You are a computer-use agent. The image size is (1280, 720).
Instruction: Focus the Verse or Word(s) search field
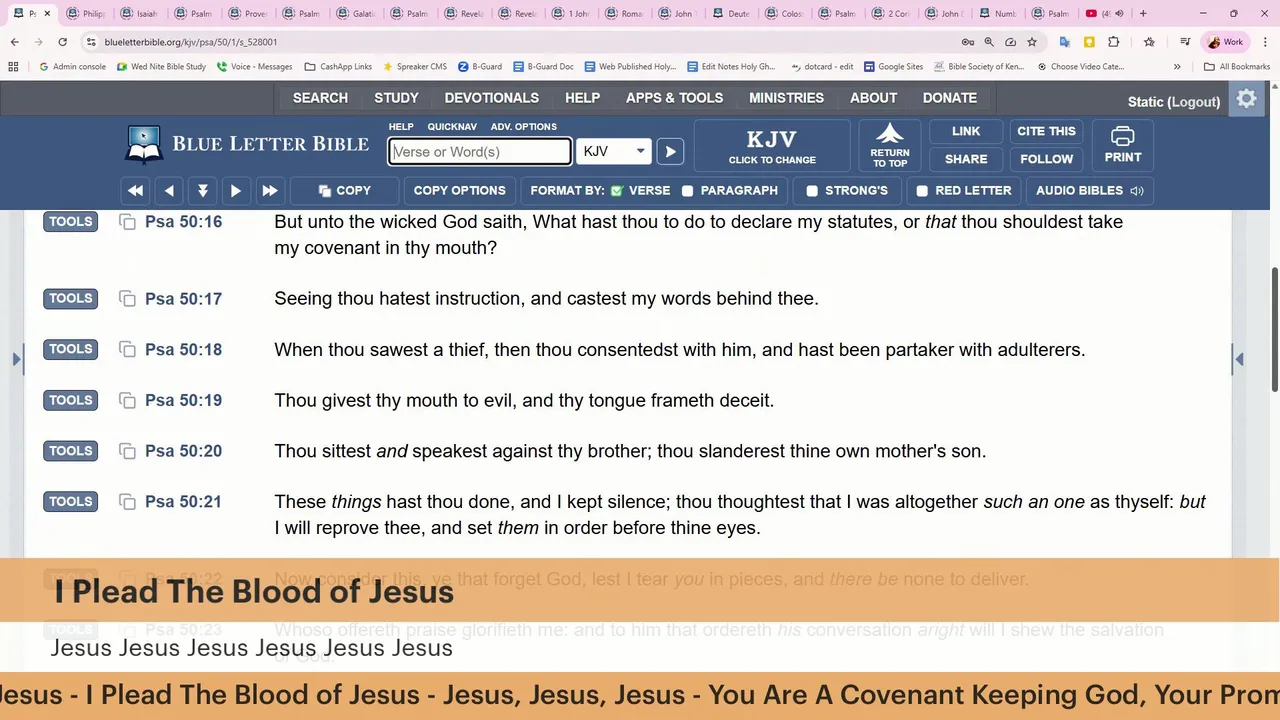click(480, 152)
